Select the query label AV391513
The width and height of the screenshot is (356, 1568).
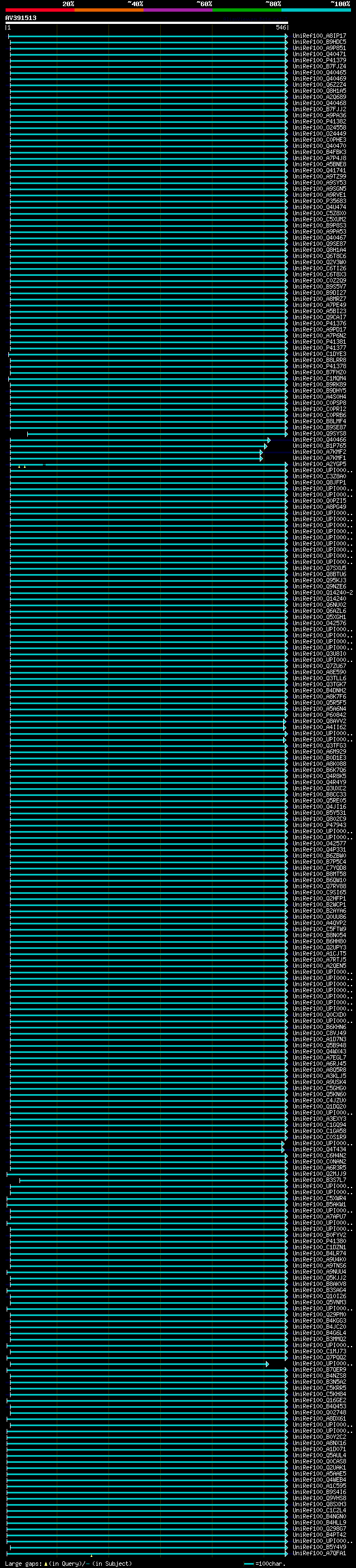pos(21,18)
